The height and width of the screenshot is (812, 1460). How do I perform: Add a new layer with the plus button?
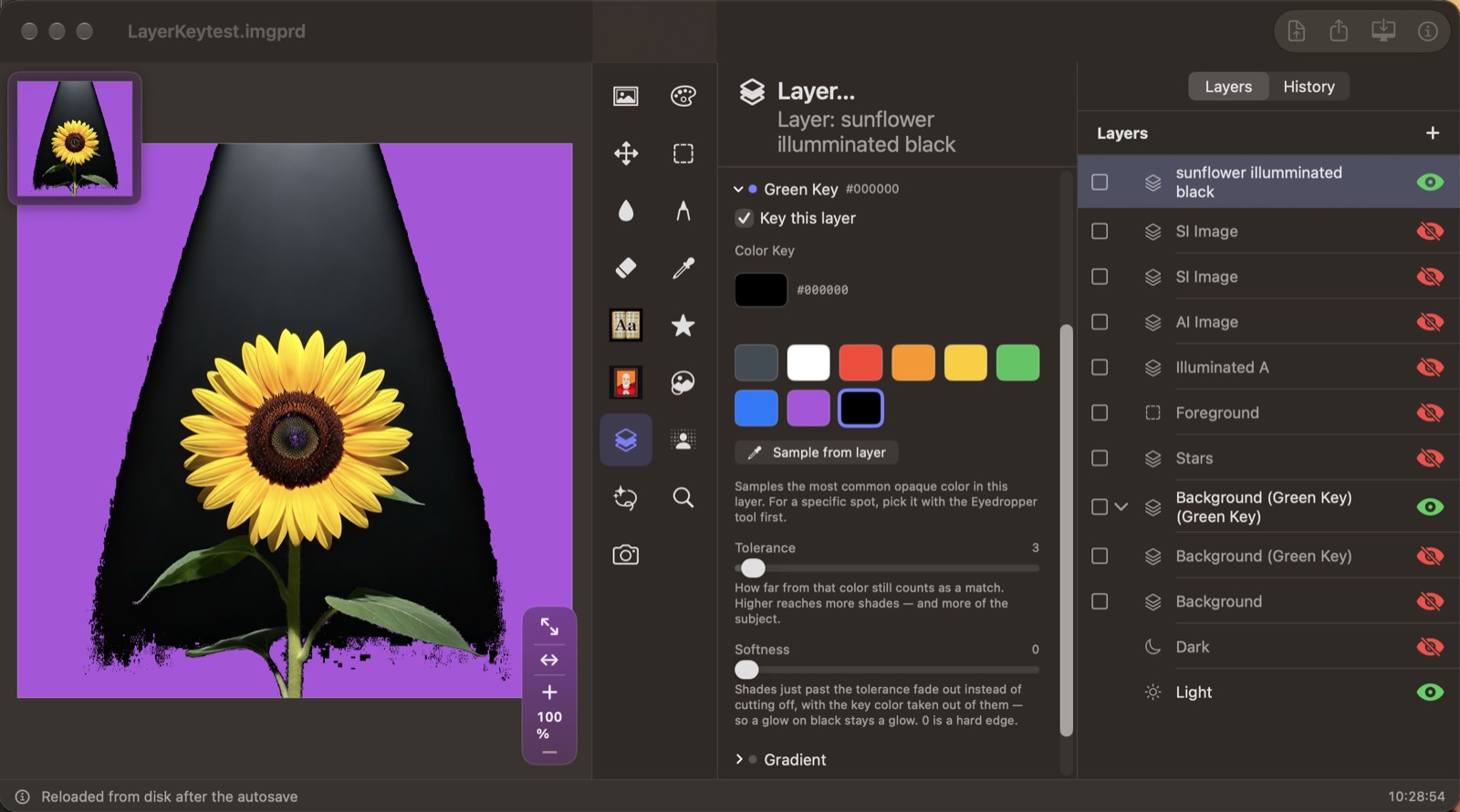(x=1433, y=133)
